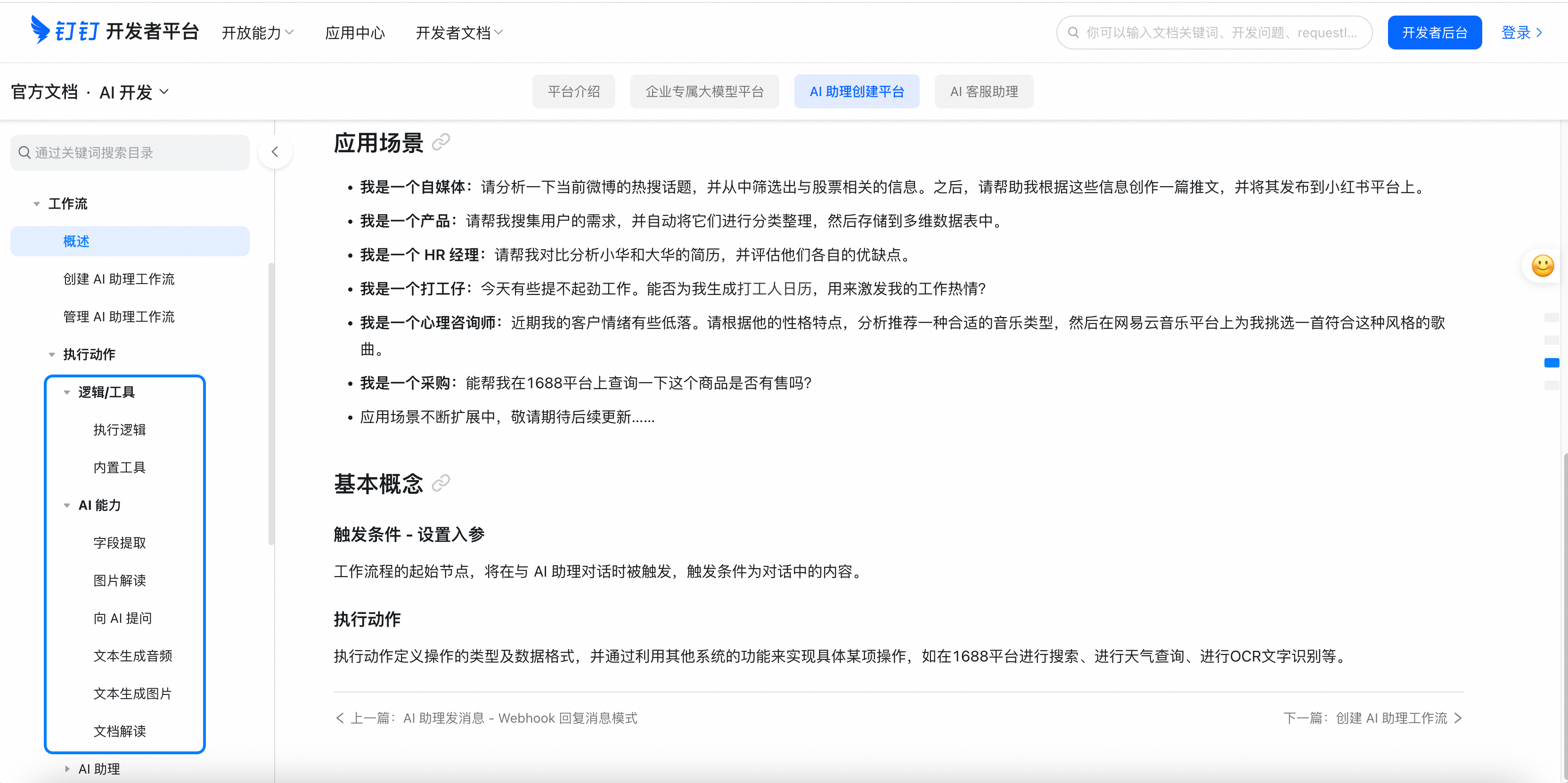The height and width of the screenshot is (783, 1568).
Task: Click the search magnifier icon in the top bar
Action: point(1074,33)
